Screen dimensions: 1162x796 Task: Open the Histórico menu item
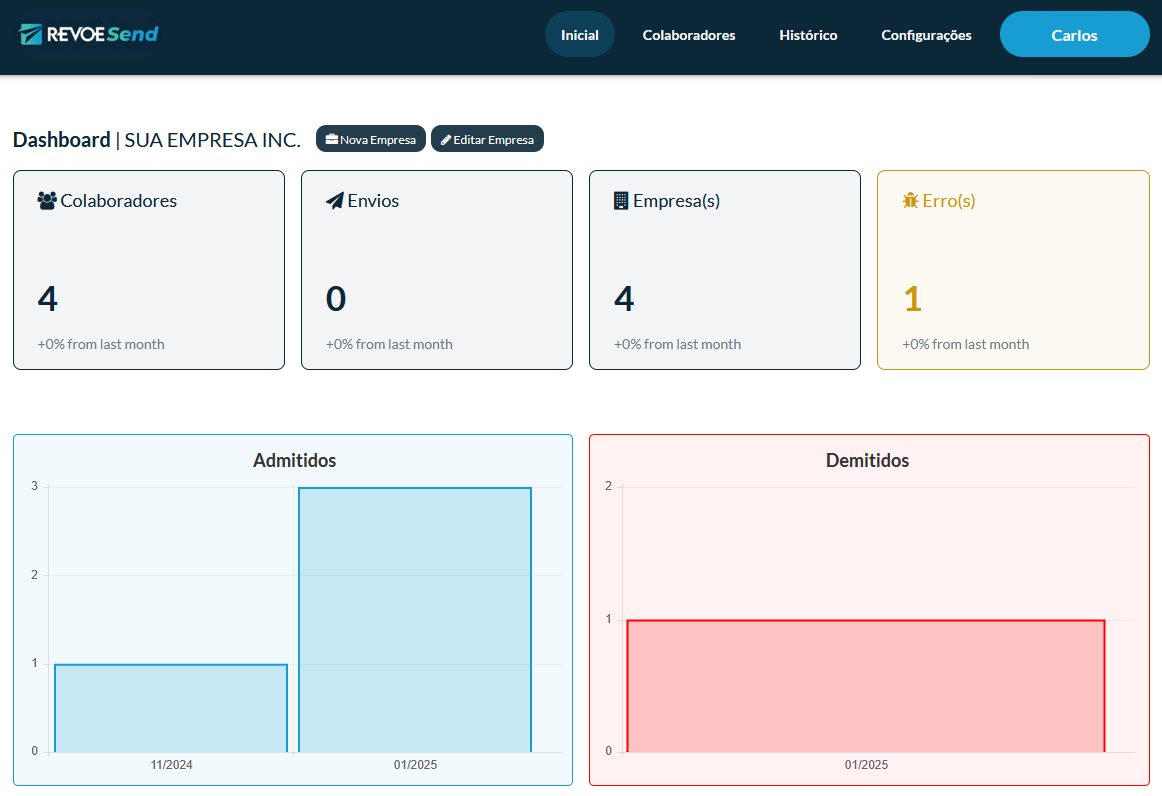[x=809, y=35]
